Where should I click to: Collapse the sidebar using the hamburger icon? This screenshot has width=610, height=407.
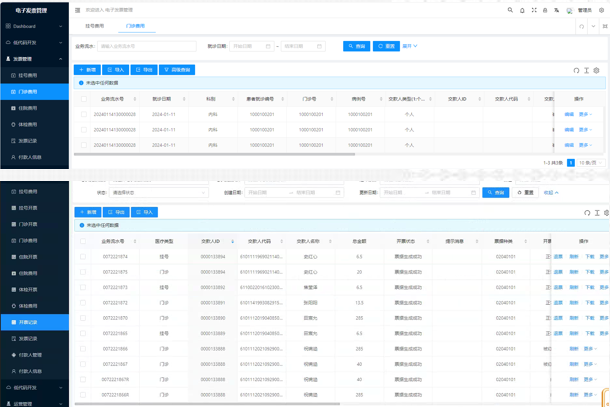point(79,10)
